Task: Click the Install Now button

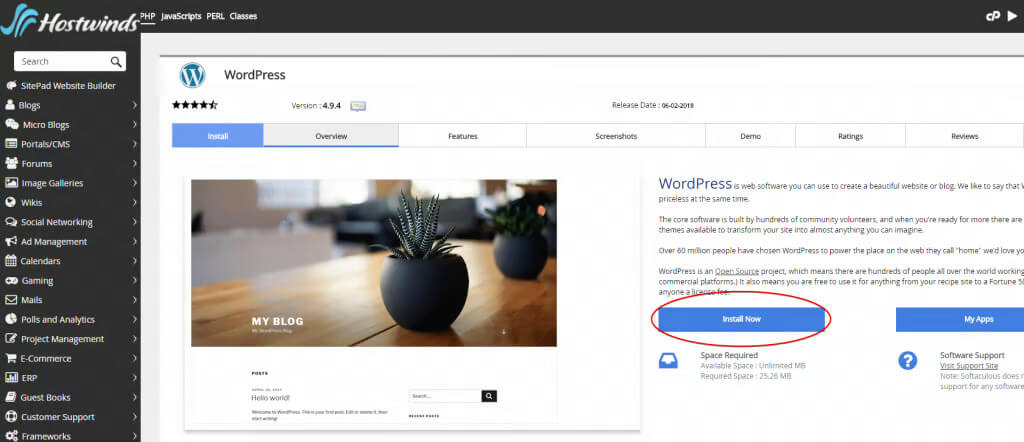Action: pos(741,319)
